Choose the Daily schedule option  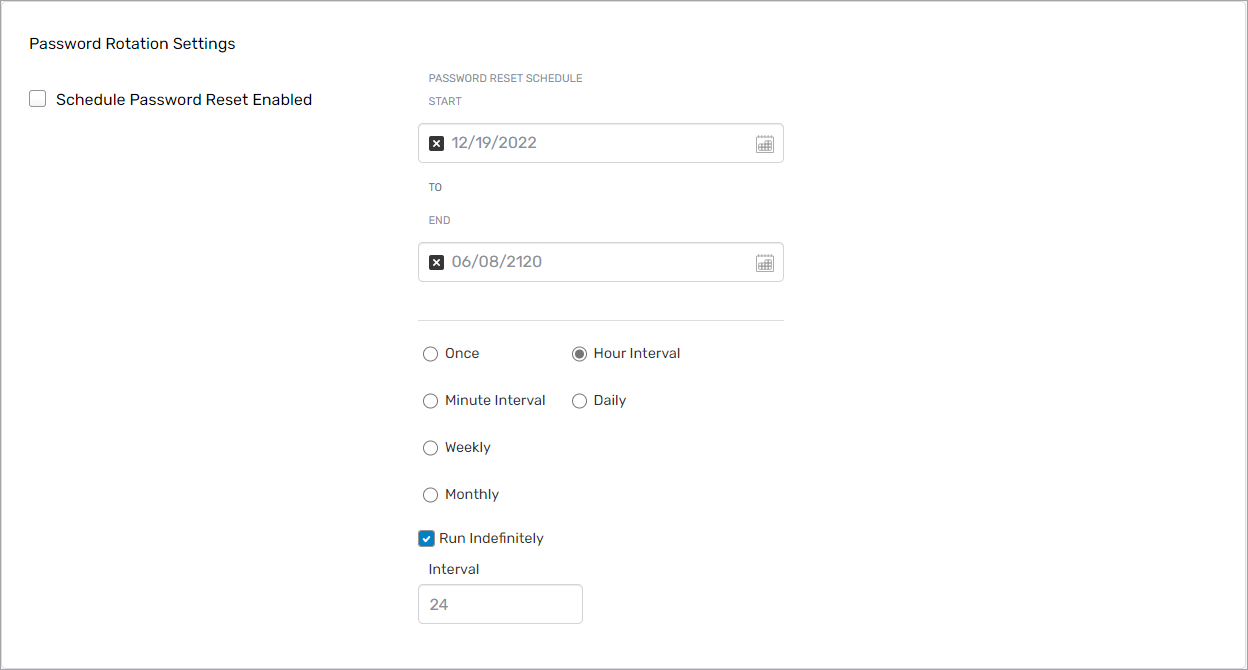click(x=579, y=401)
